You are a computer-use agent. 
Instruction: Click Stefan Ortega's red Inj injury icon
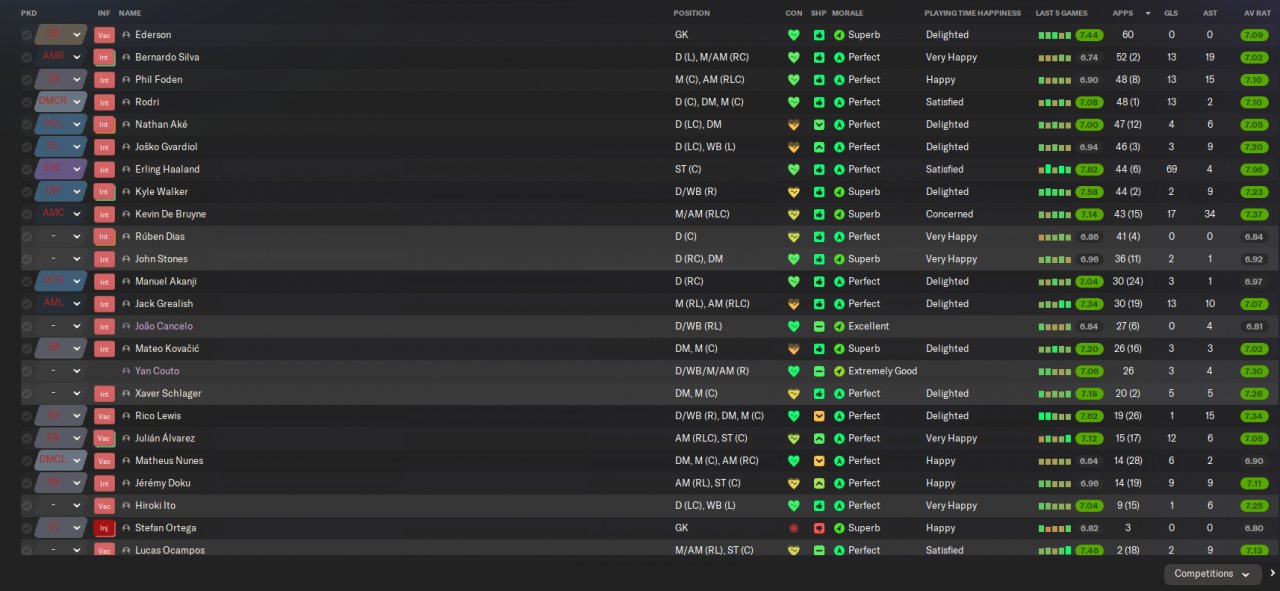(104, 528)
